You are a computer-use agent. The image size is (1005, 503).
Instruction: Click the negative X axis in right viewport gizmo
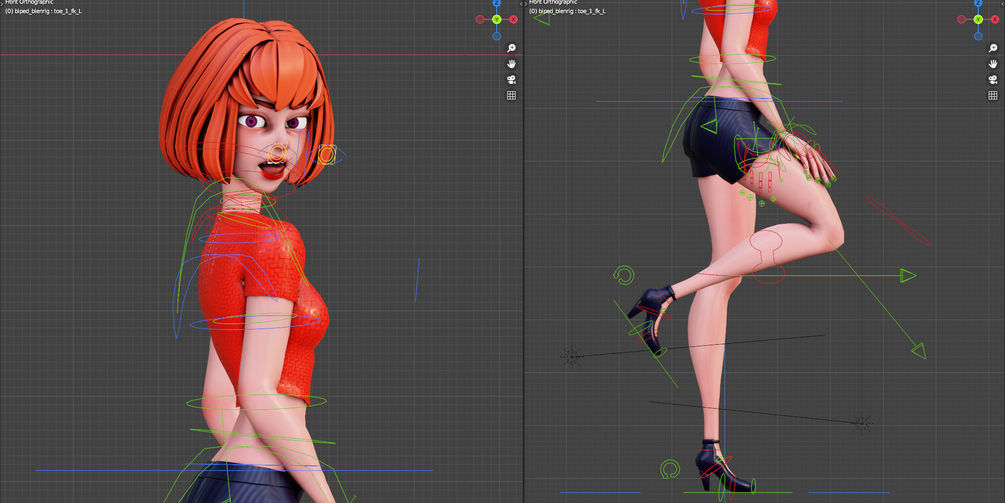tap(961, 20)
